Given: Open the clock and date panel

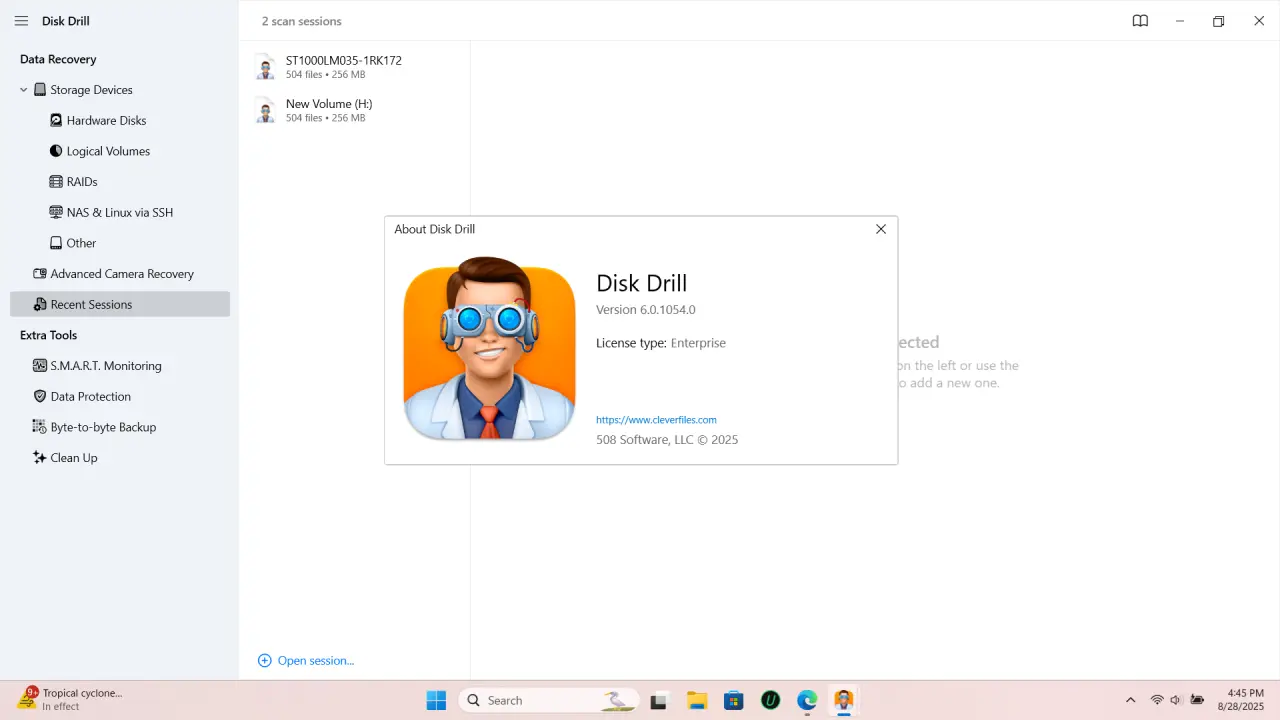Looking at the screenshot, I should pos(1241,700).
